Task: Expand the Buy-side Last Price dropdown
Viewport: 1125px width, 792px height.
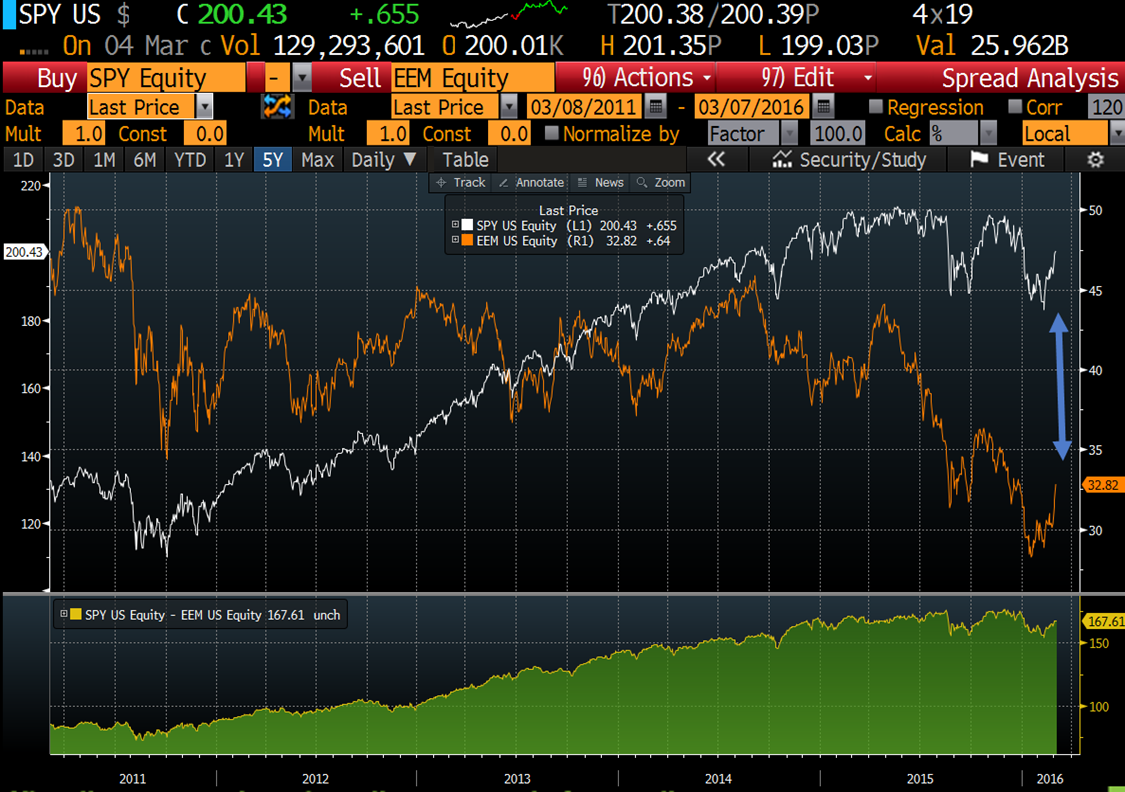Action: coord(204,107)
